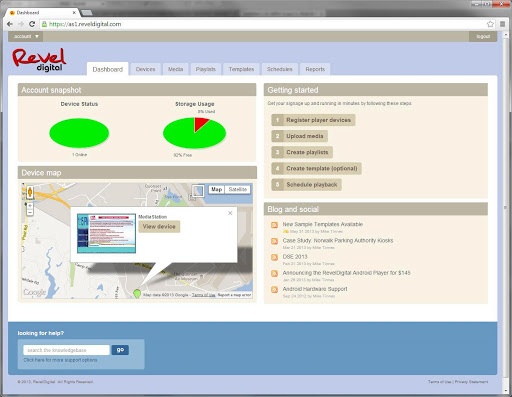Click the Register player devices step
512x397 pixels.
pyautogui.click(x=313, y=120)
